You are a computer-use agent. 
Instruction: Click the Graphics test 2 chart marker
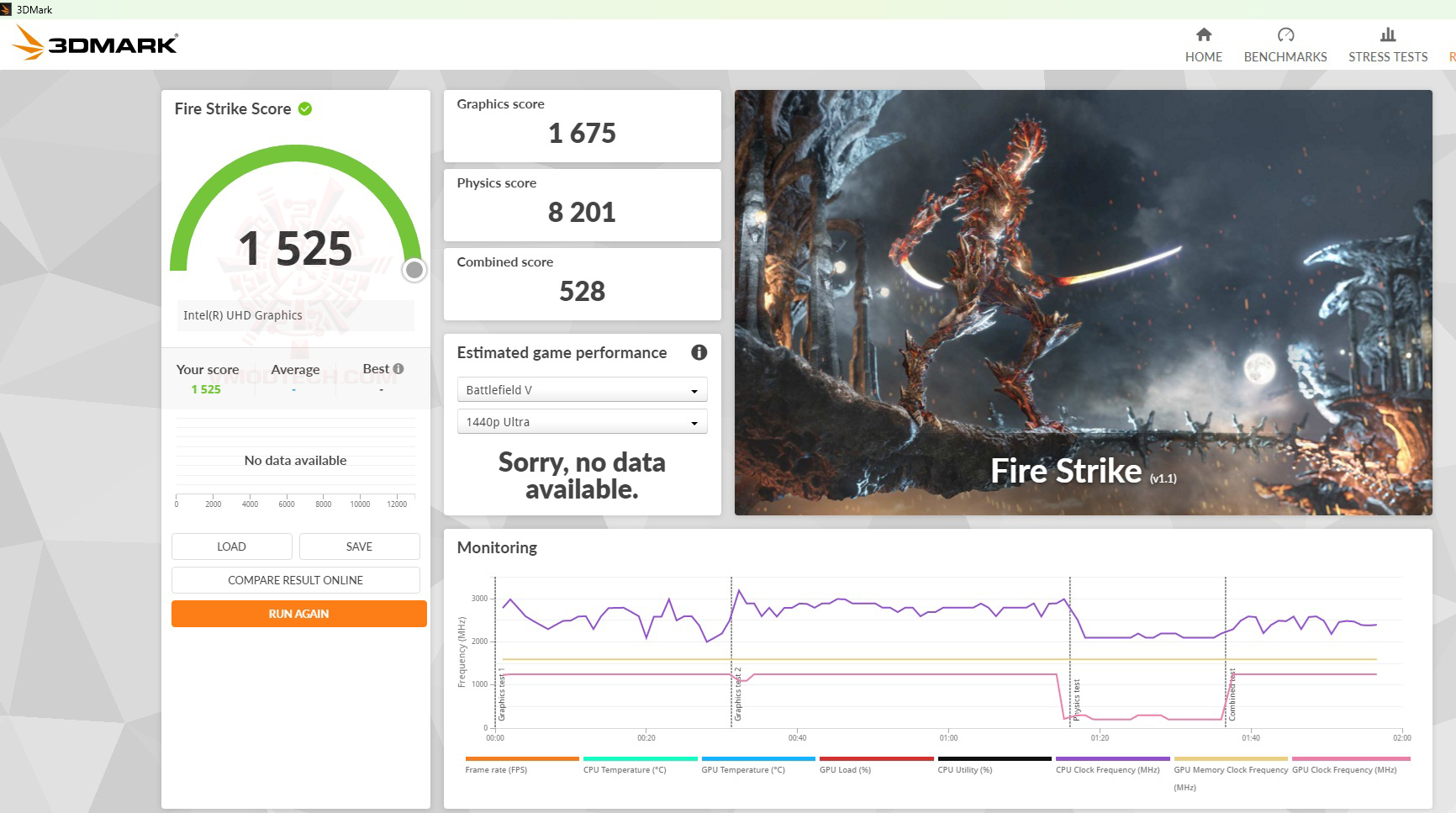click(x=738, y=694)
